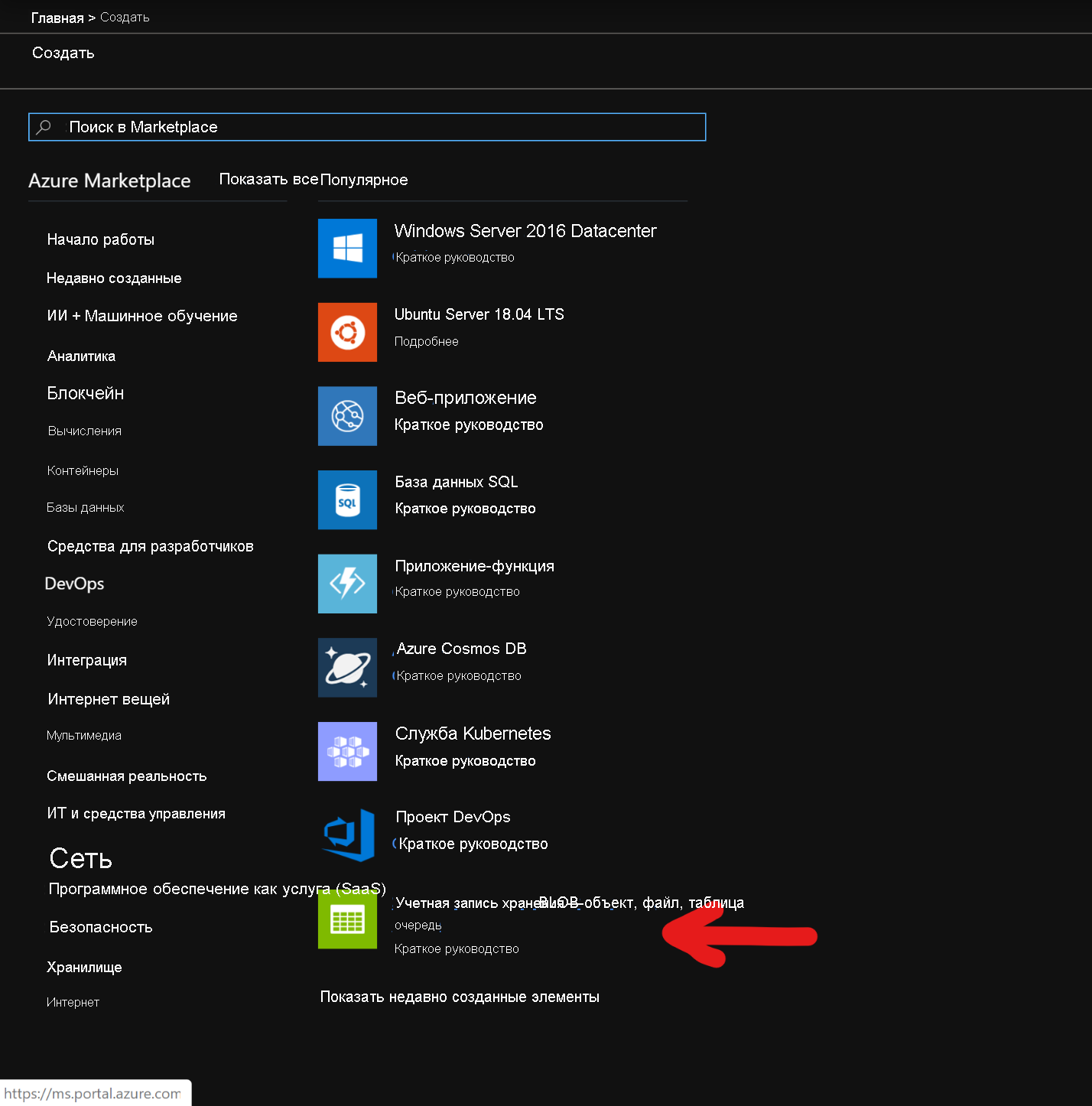Open 'База данных SQL' title
This screenshot has width=1092, height=1106.
pyautogui.click(x=457, y=482)
